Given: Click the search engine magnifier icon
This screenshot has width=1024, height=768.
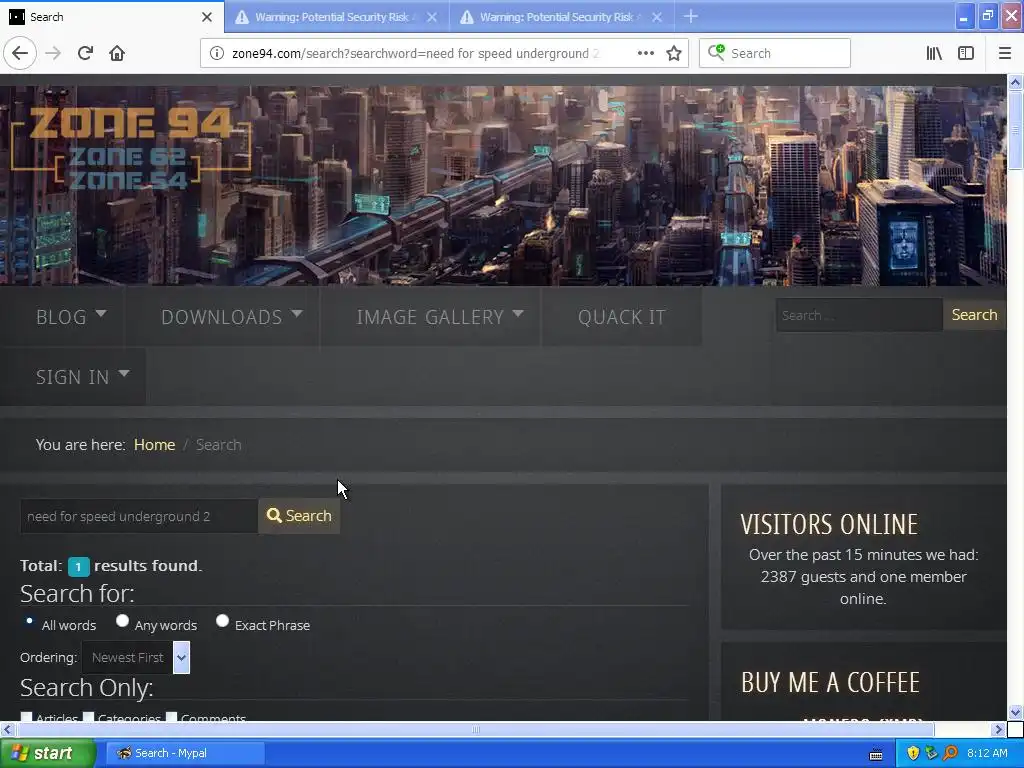Looking at the screenshot, I should click(x=716, y=52).
